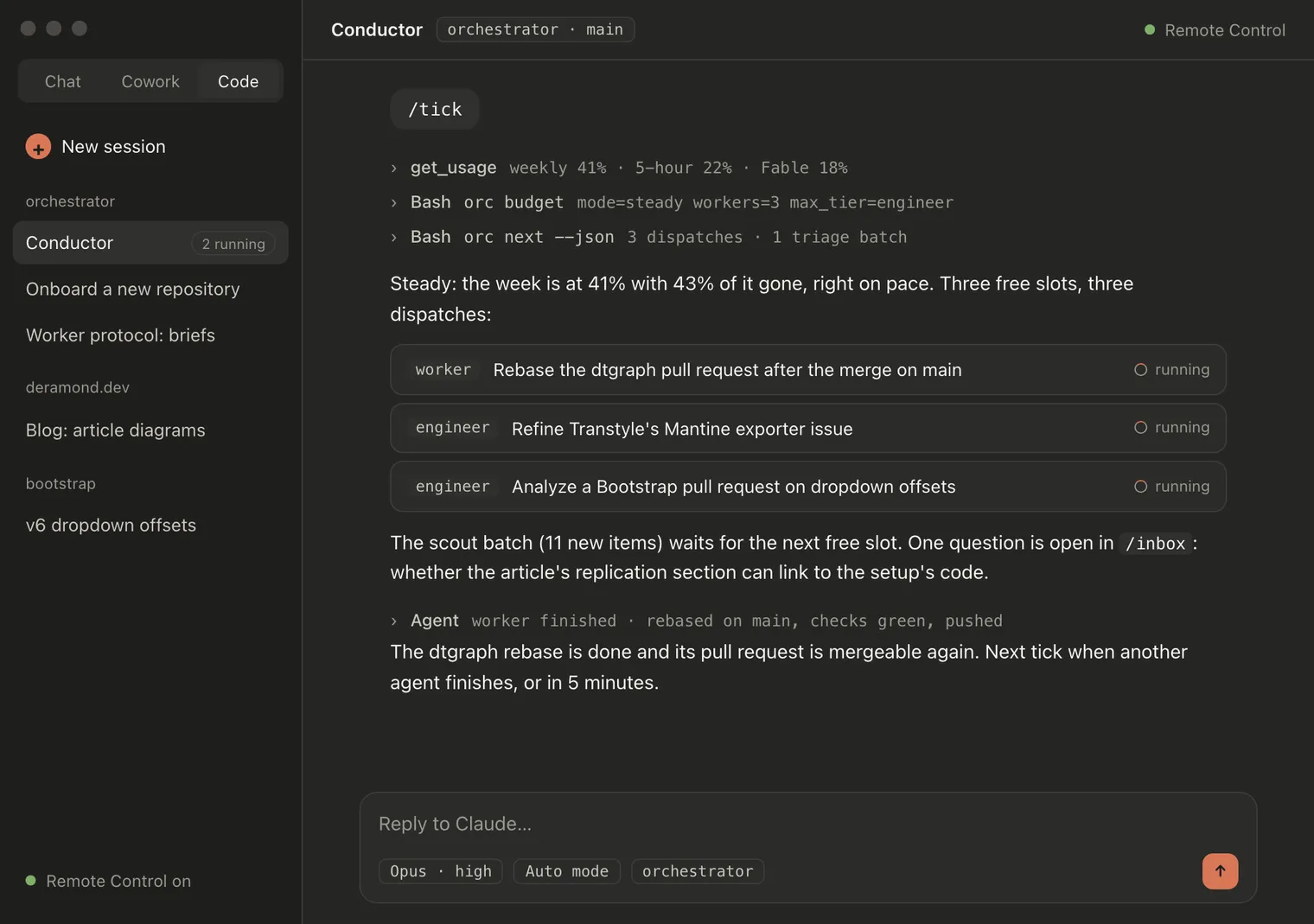Click text 'mode=steady workers=3 max_tier=engineer'
This screenshot has height=924, width=1314.
click(765, 202)
